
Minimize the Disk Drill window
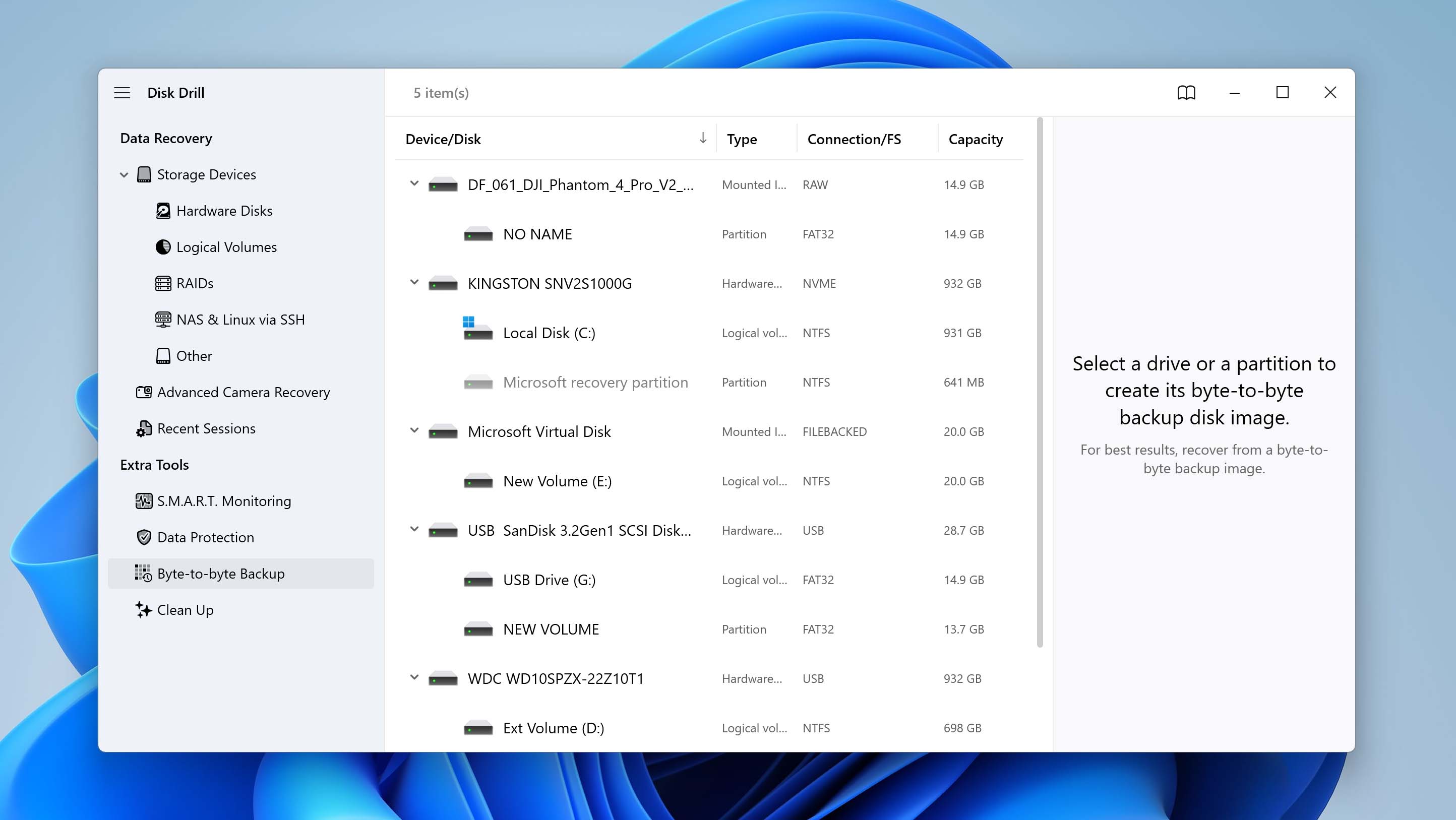(1235, 93)
